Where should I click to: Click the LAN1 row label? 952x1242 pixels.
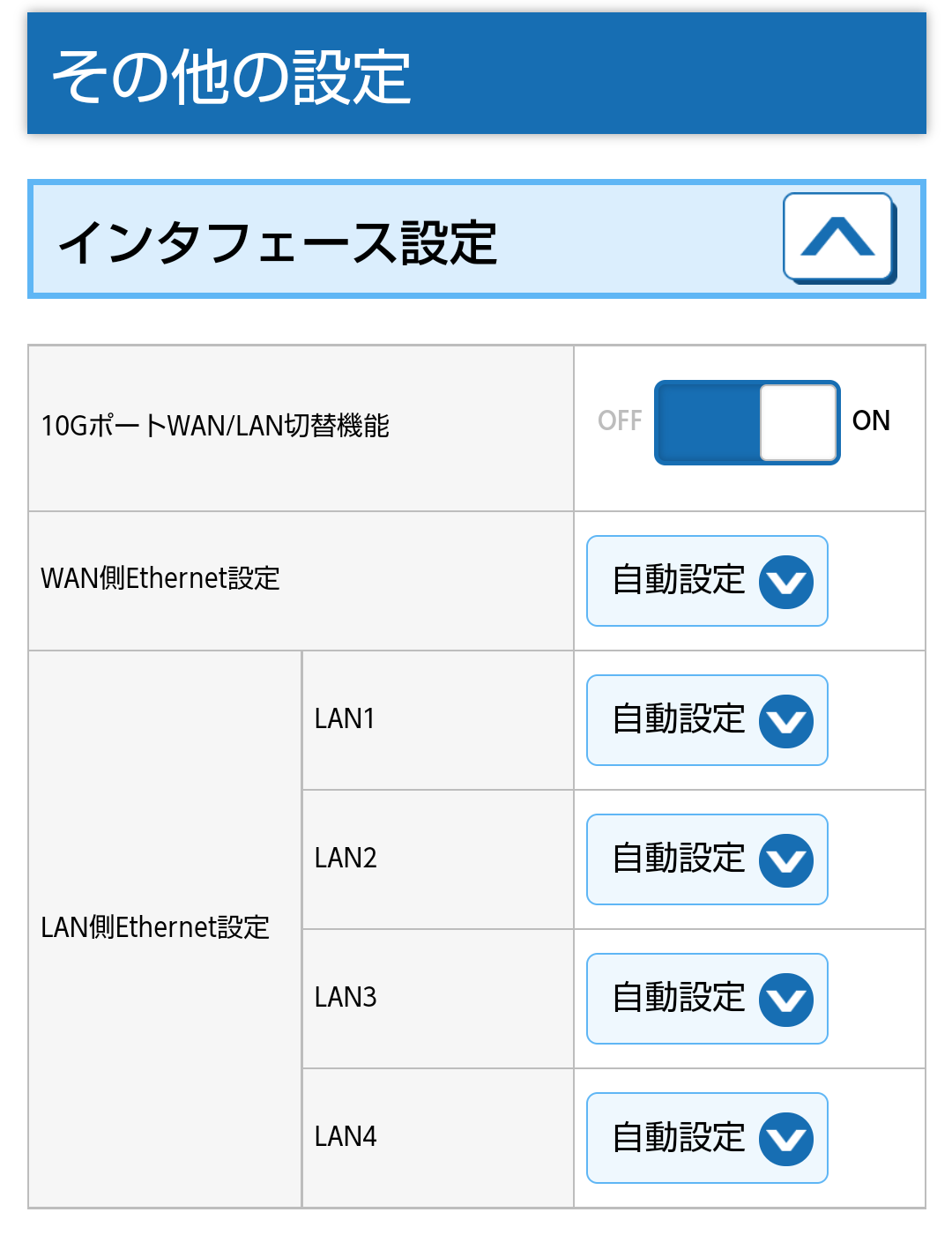(x=345, y=719)
